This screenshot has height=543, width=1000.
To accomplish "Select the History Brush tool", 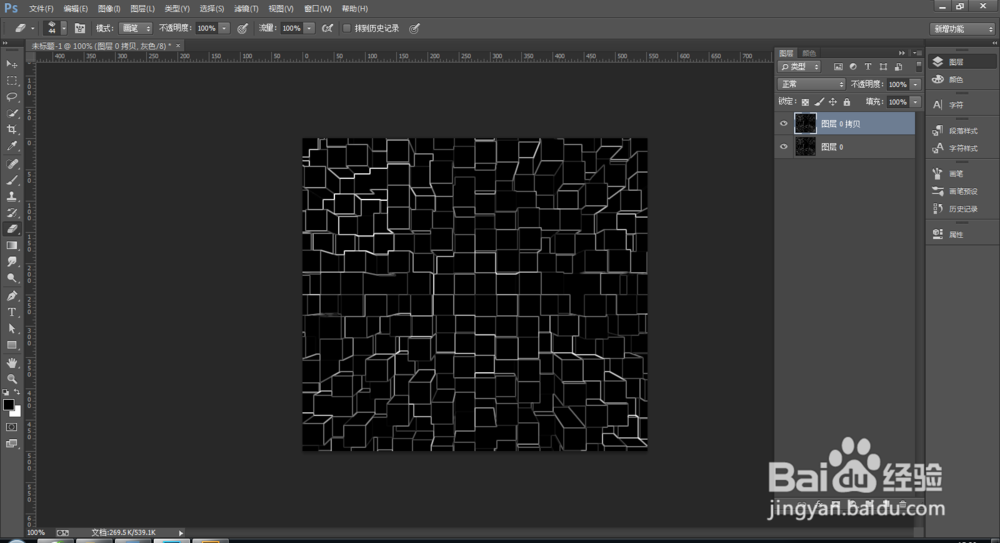I will tap(11, 213).
